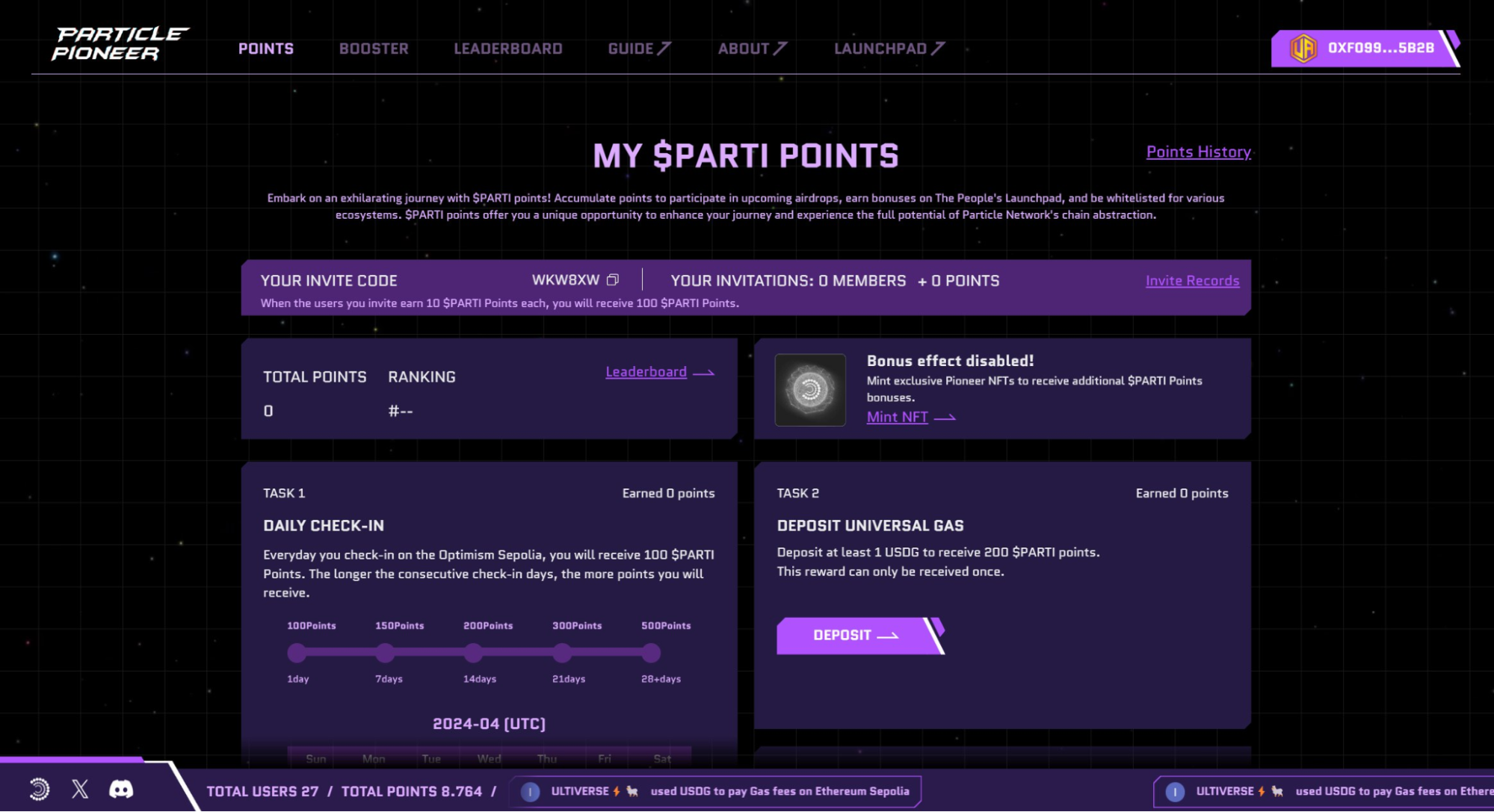Image resolution: width=1494 pixels, height=812 pixels.
Task: Copy the WKW8XW invite code
Action: pos(613,280)
